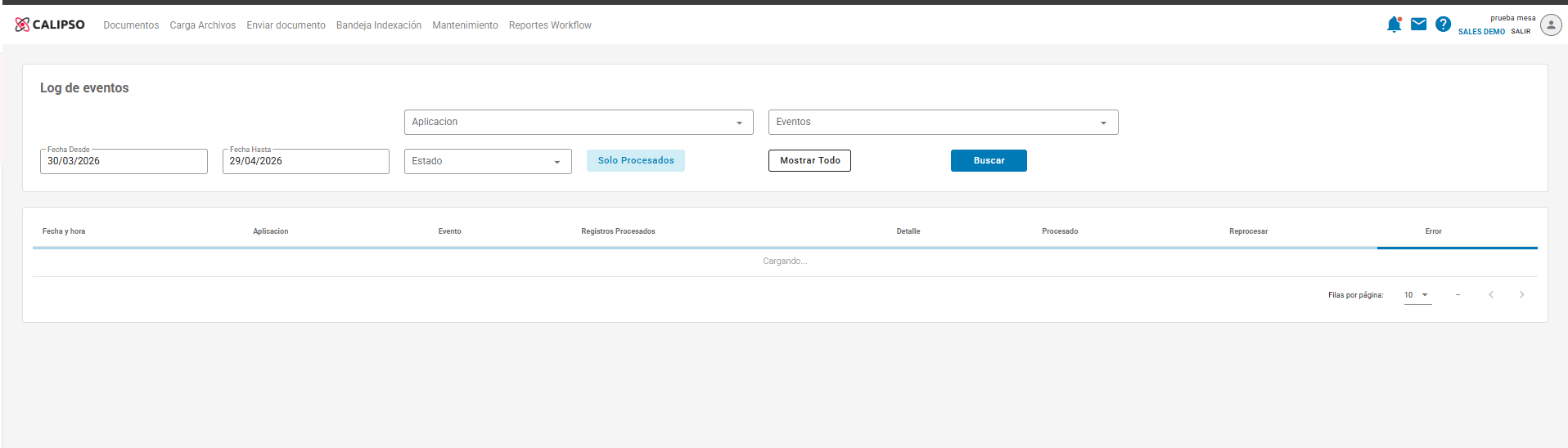Go to previous page chevron
This screenshot has height=448, width=1568.
click(x=1491, y=294)
